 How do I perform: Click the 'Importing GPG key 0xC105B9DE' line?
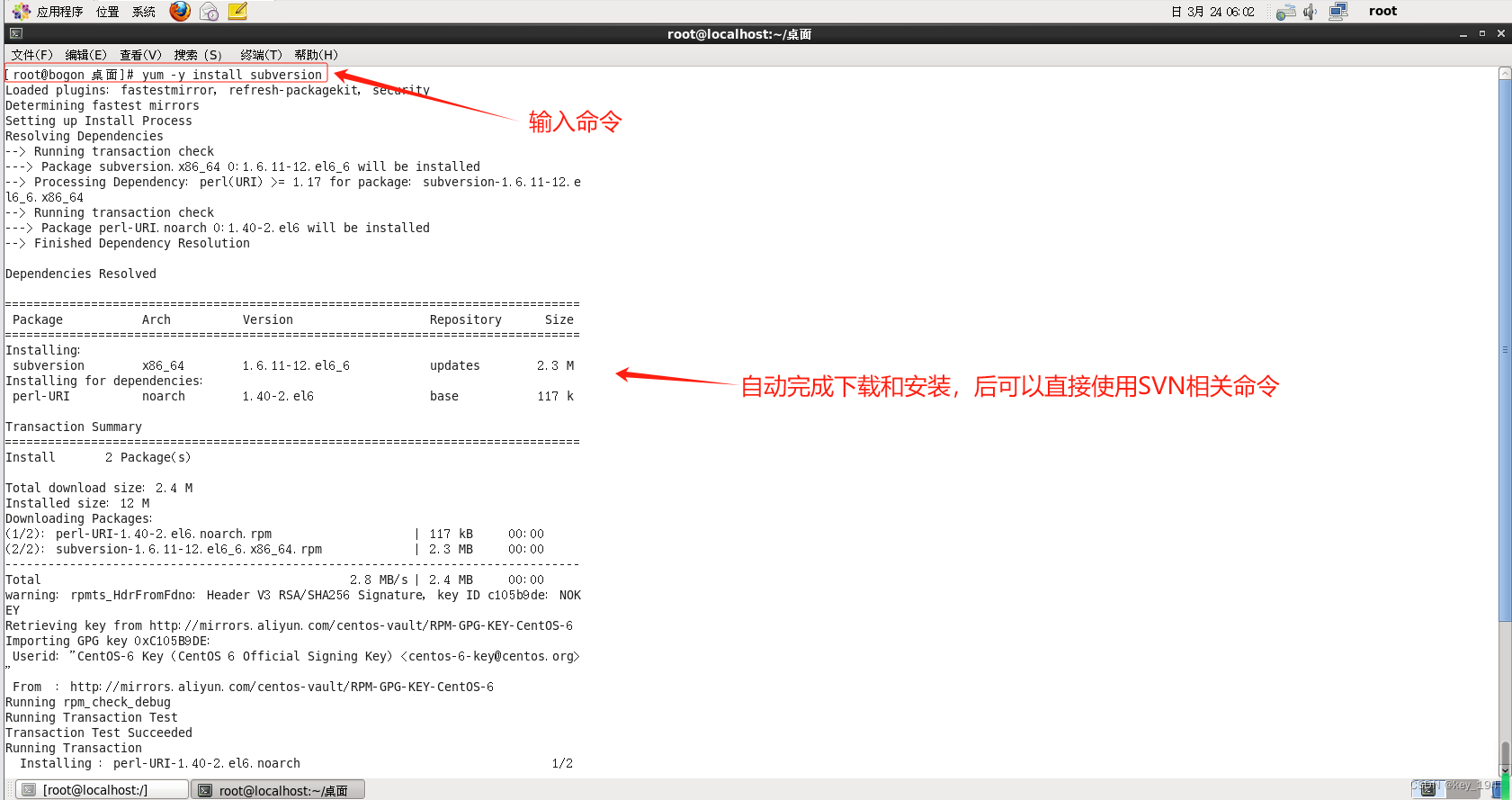click(x=108, y=641)
